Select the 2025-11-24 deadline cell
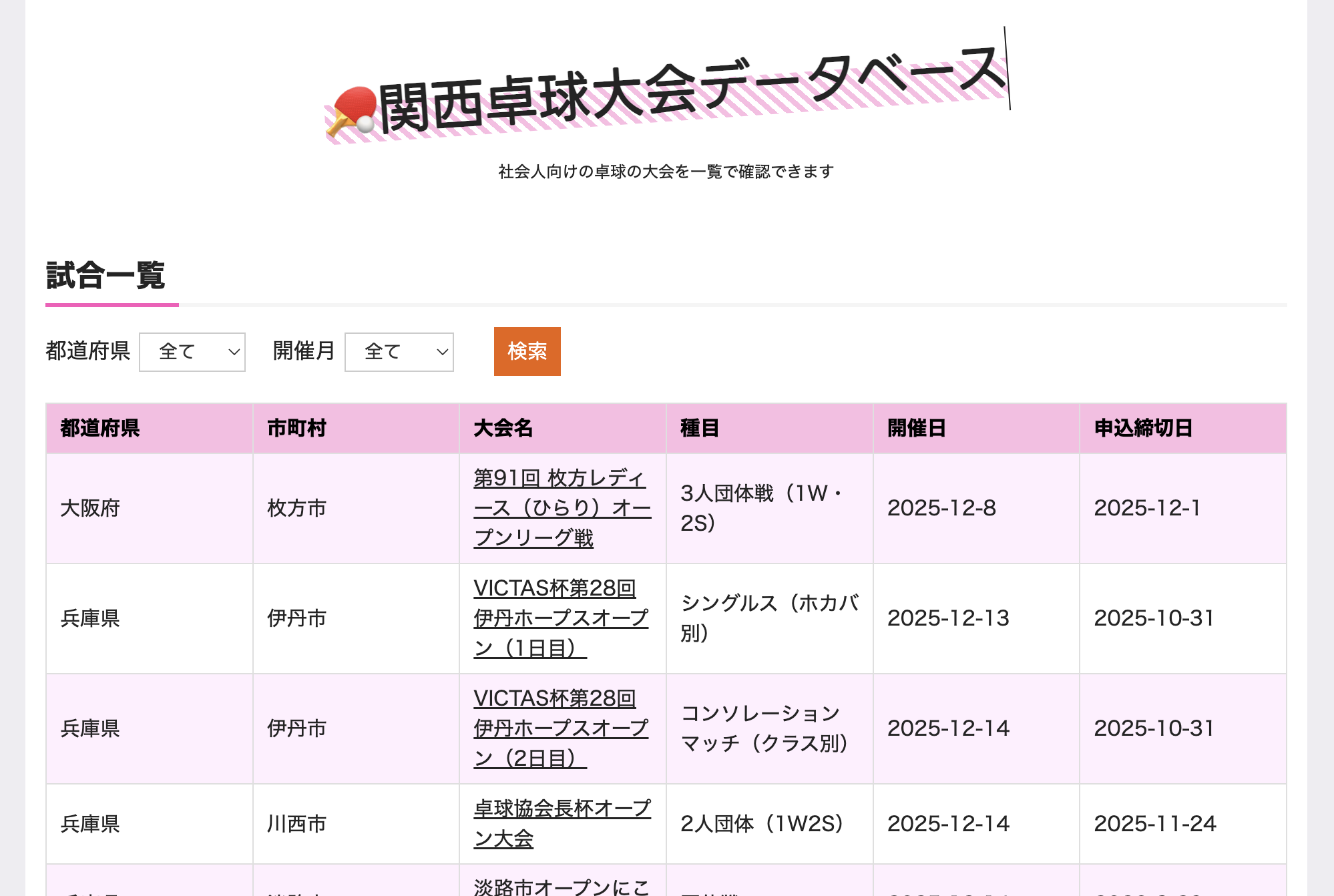Image resolution: width=1334 pixels, height=896 pixels. [x=1154, y=823]
